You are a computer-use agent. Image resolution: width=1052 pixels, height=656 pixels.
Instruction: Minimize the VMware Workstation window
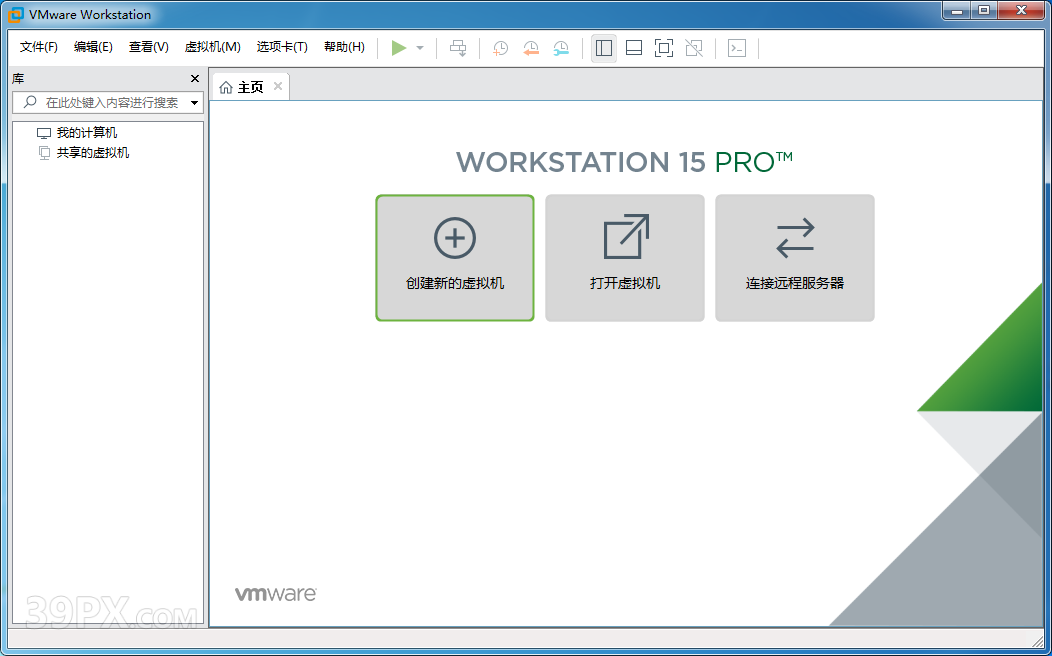click(x=957, y=11)
